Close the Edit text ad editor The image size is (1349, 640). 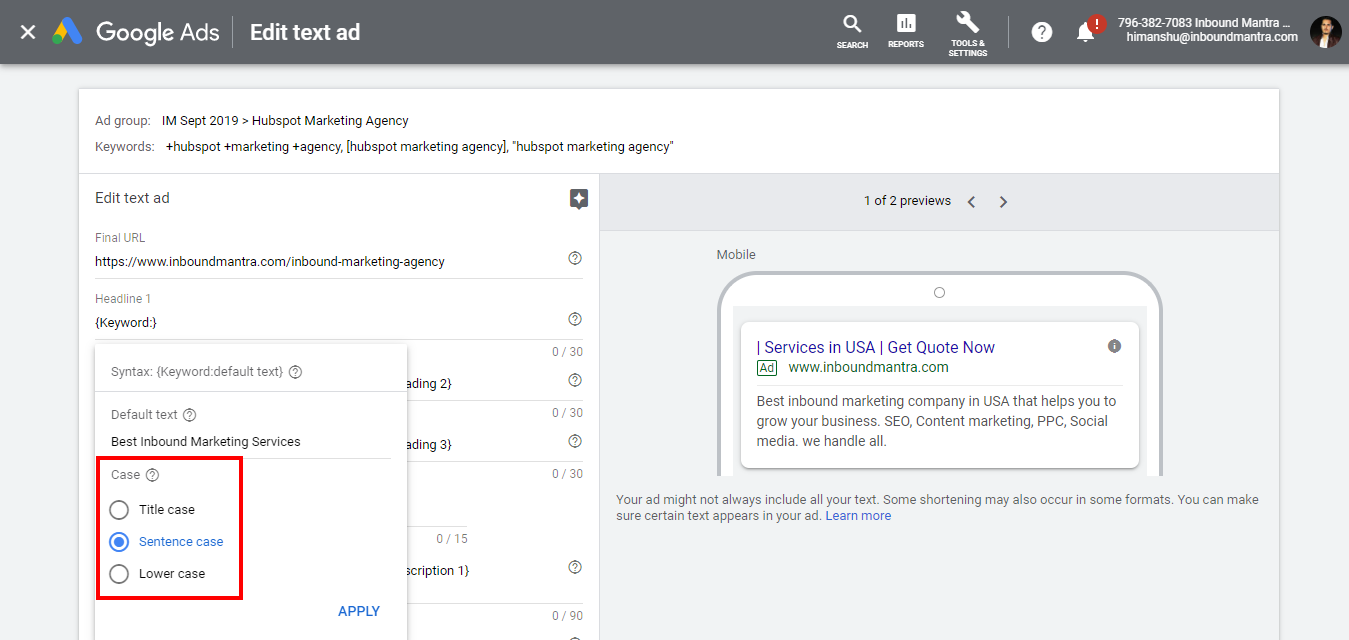[x=28, y=32]
